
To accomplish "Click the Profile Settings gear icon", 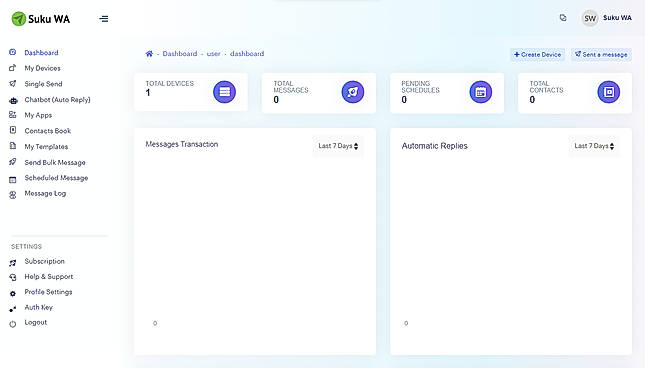I will point(13,294).
